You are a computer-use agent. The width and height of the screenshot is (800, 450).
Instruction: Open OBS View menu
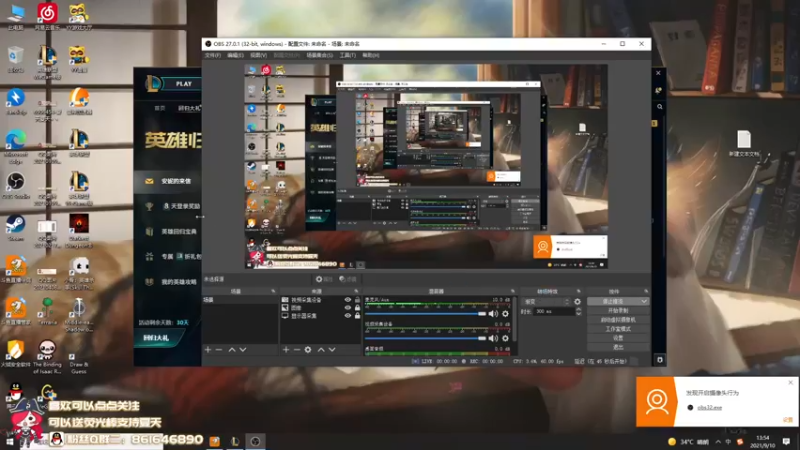pos(258,55)
